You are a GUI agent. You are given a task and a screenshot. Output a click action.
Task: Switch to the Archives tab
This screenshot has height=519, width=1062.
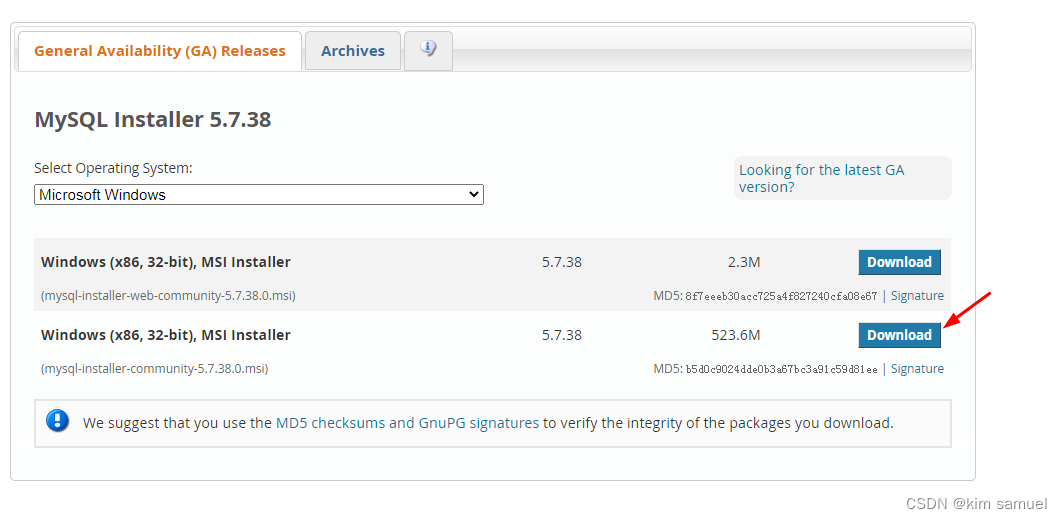(x=353, y=51)
